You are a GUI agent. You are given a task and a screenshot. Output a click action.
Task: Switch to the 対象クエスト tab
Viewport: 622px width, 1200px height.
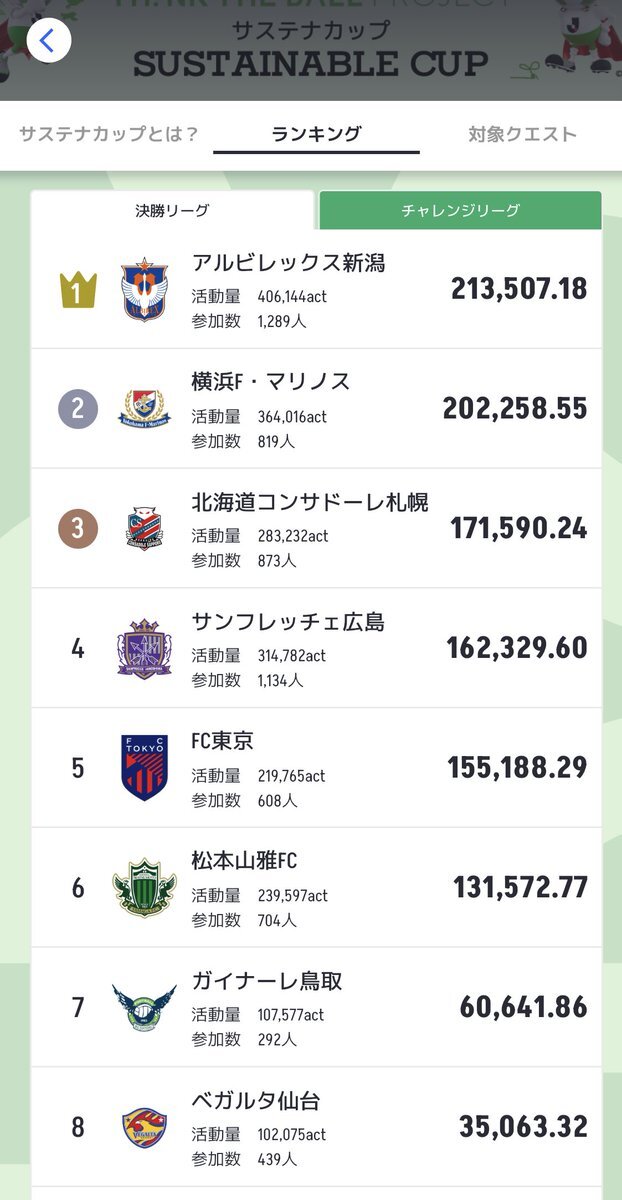pos(522,134)
